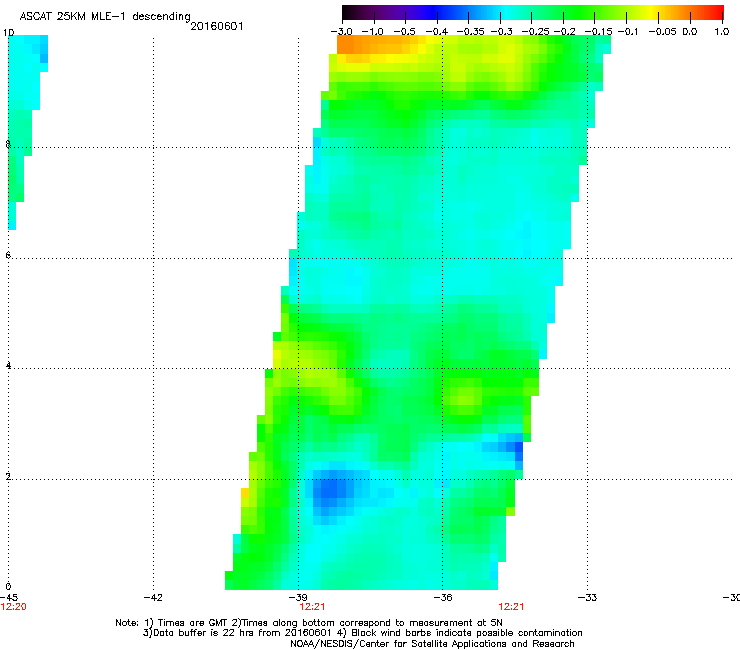Click the note line "3)Data buffer is 22 hrs"

pos(362,633)
